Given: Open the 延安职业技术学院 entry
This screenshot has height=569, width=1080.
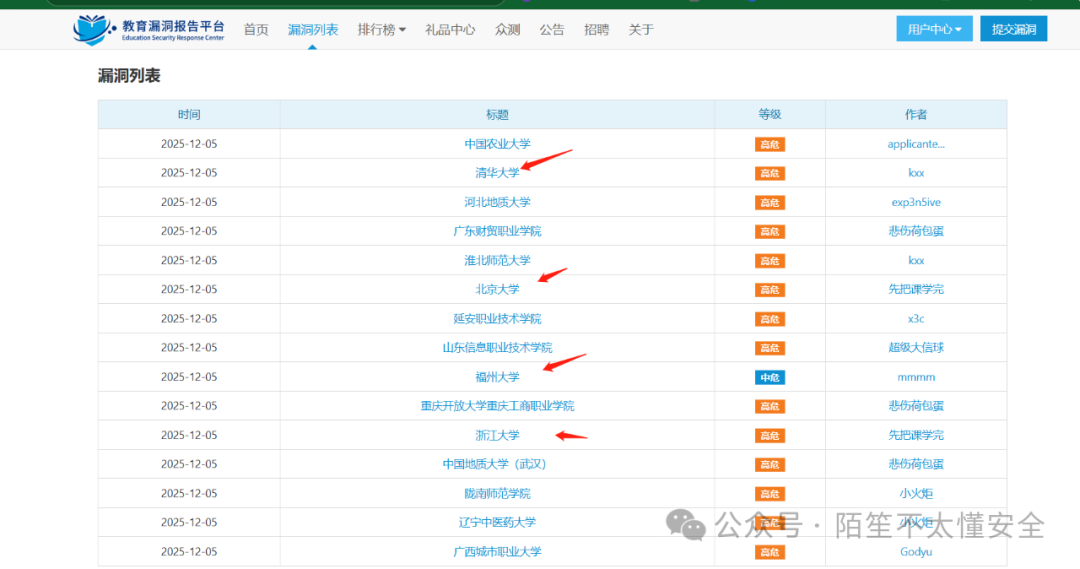Looking at the screenshot, I should click(x=497, y=319).
